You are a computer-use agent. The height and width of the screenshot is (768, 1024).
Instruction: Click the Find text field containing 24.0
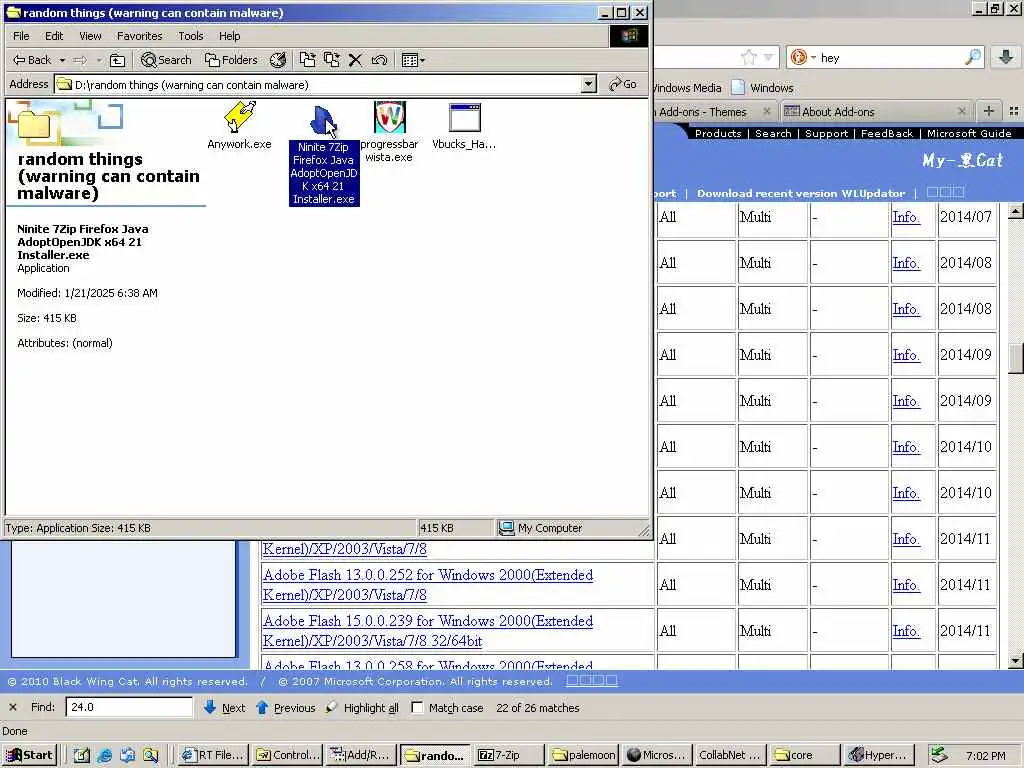coord(129,707)
